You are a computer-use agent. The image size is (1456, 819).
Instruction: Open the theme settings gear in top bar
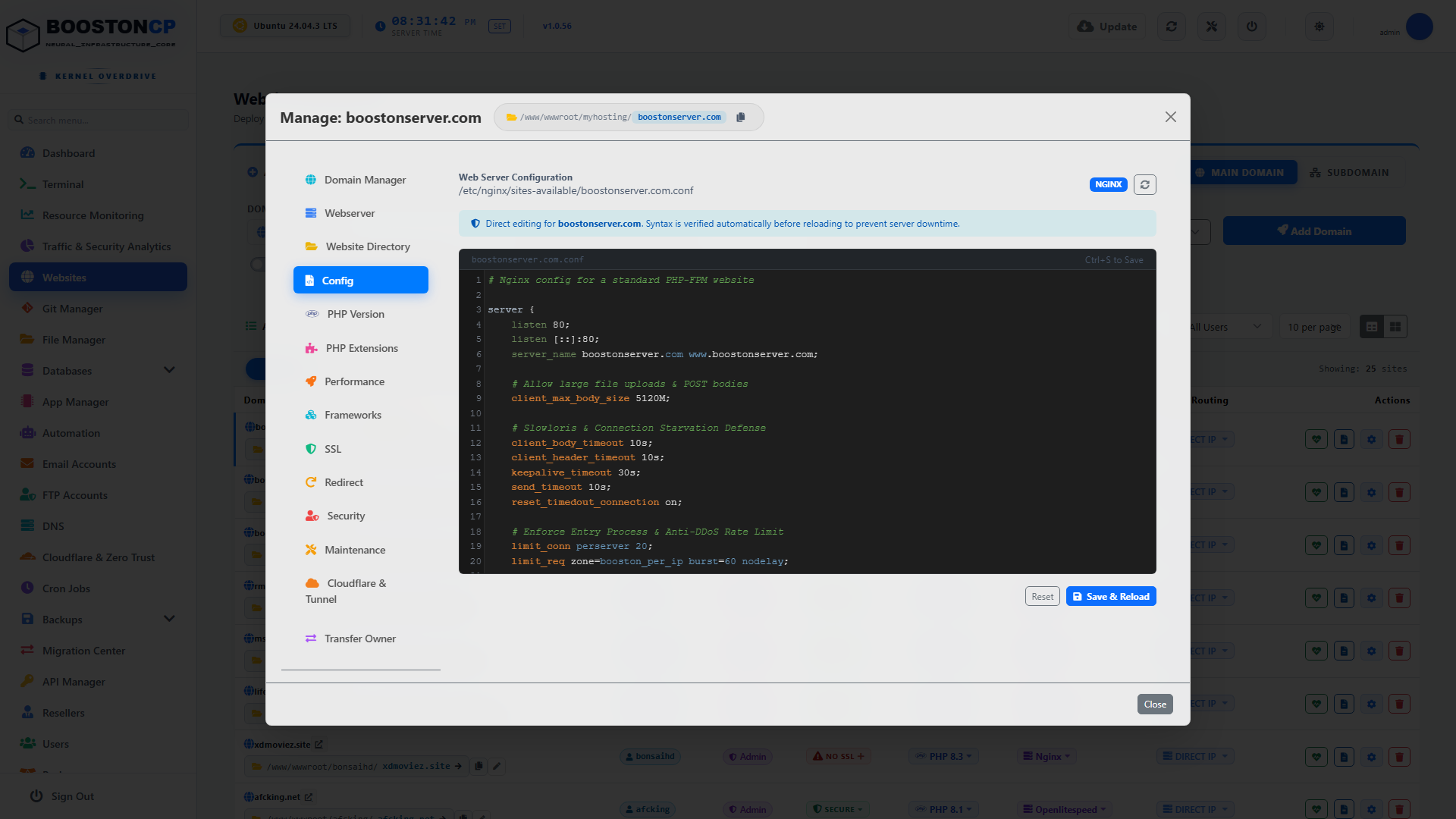1319,27
